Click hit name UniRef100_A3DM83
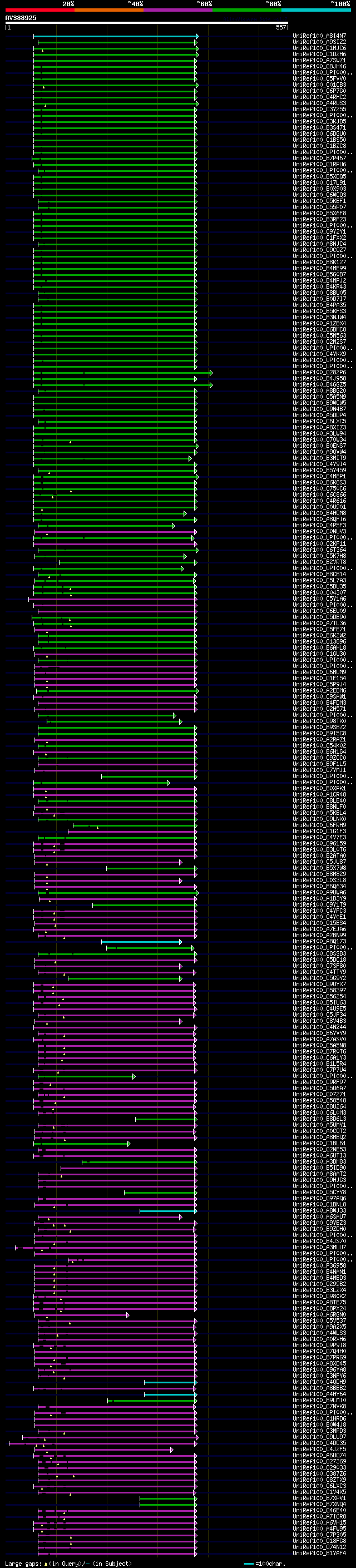 [x=319, y=1162]
